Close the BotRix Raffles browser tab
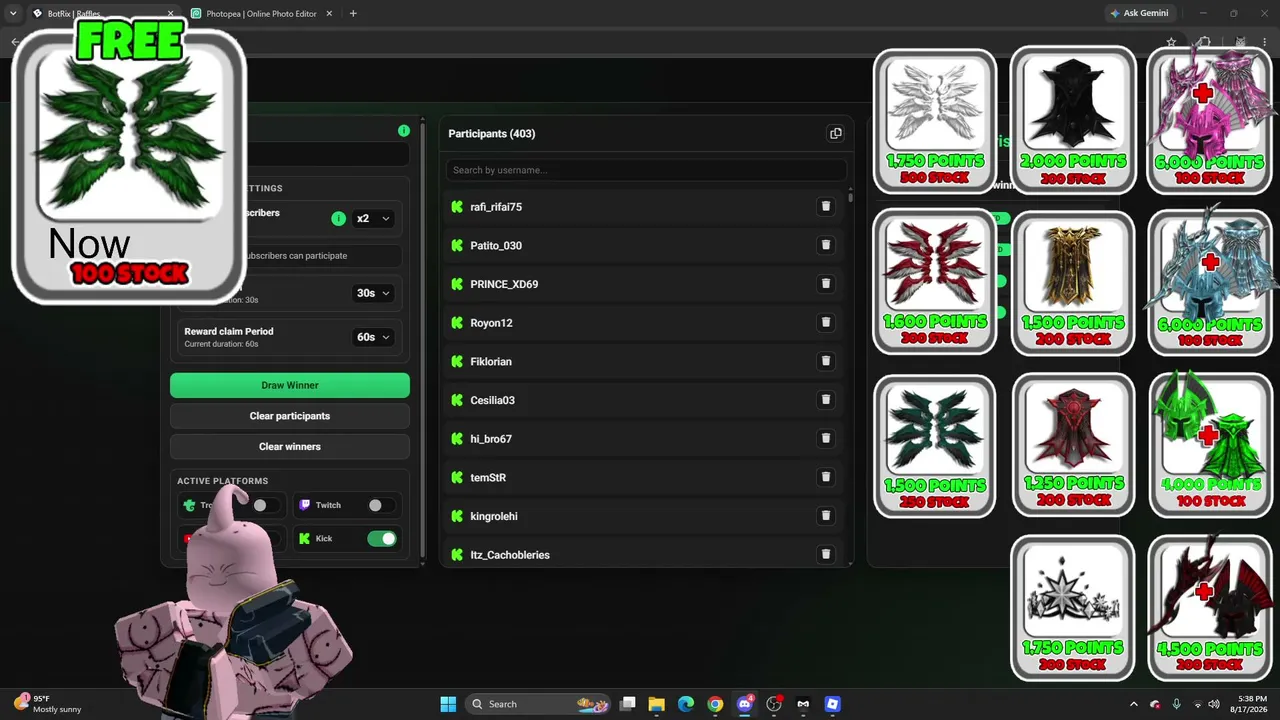The height and width of the screenshot is (720, 1280). (x=170, y=13)
